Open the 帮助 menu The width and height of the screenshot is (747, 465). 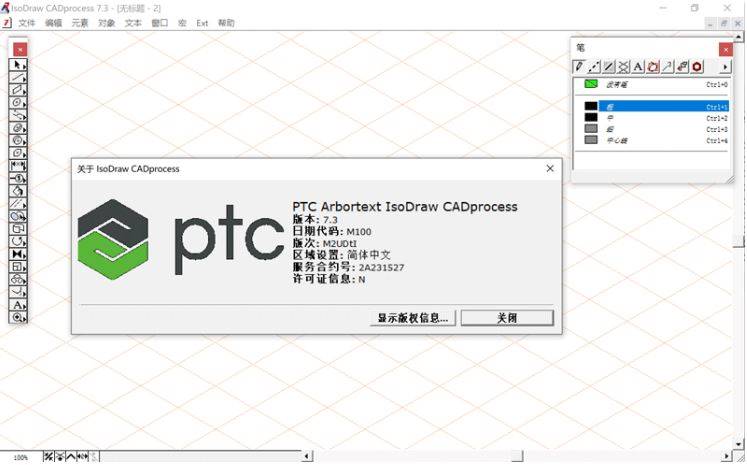(x=226, y=23)
